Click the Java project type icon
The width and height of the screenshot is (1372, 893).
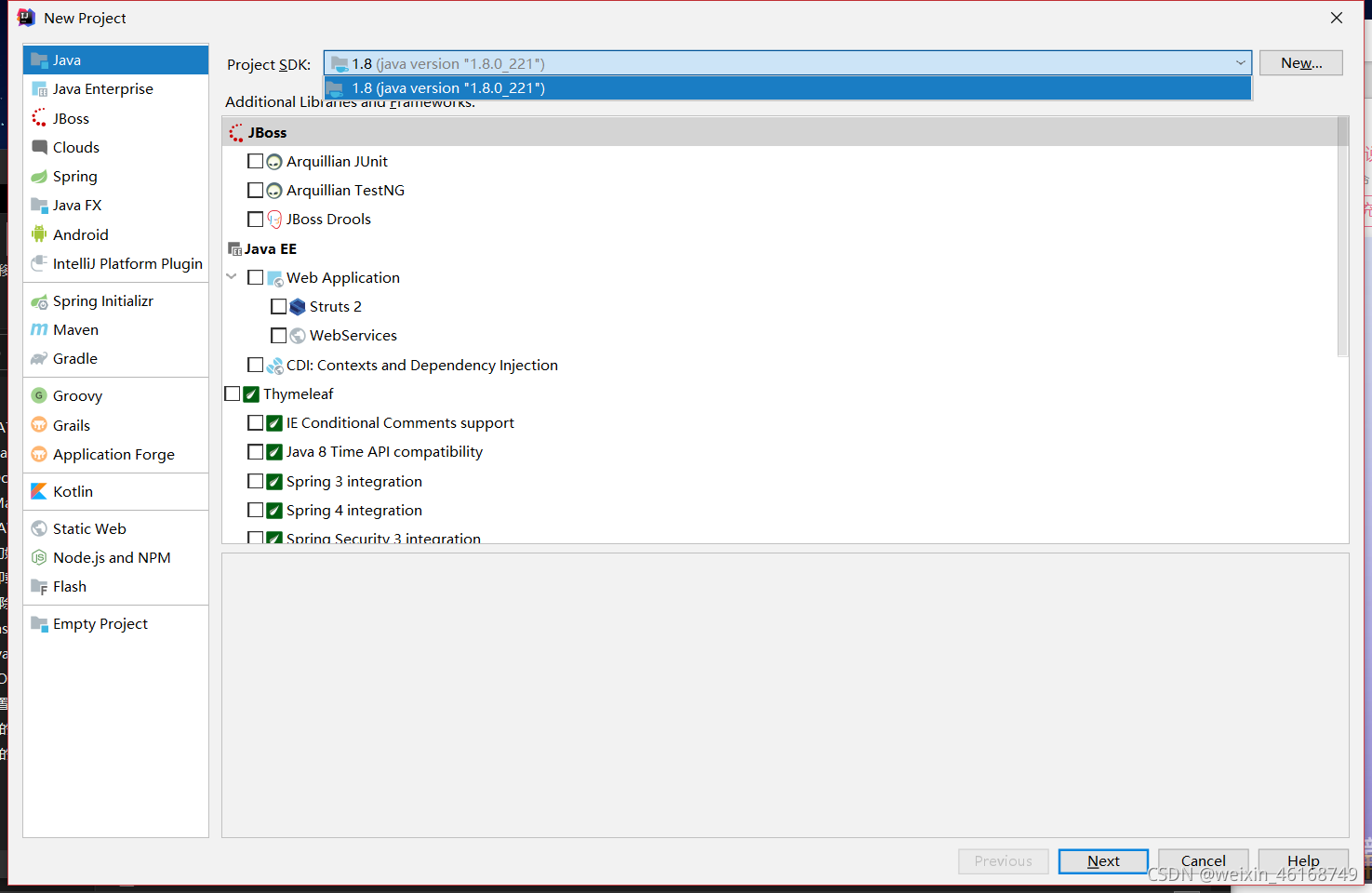tap(39, 60)
